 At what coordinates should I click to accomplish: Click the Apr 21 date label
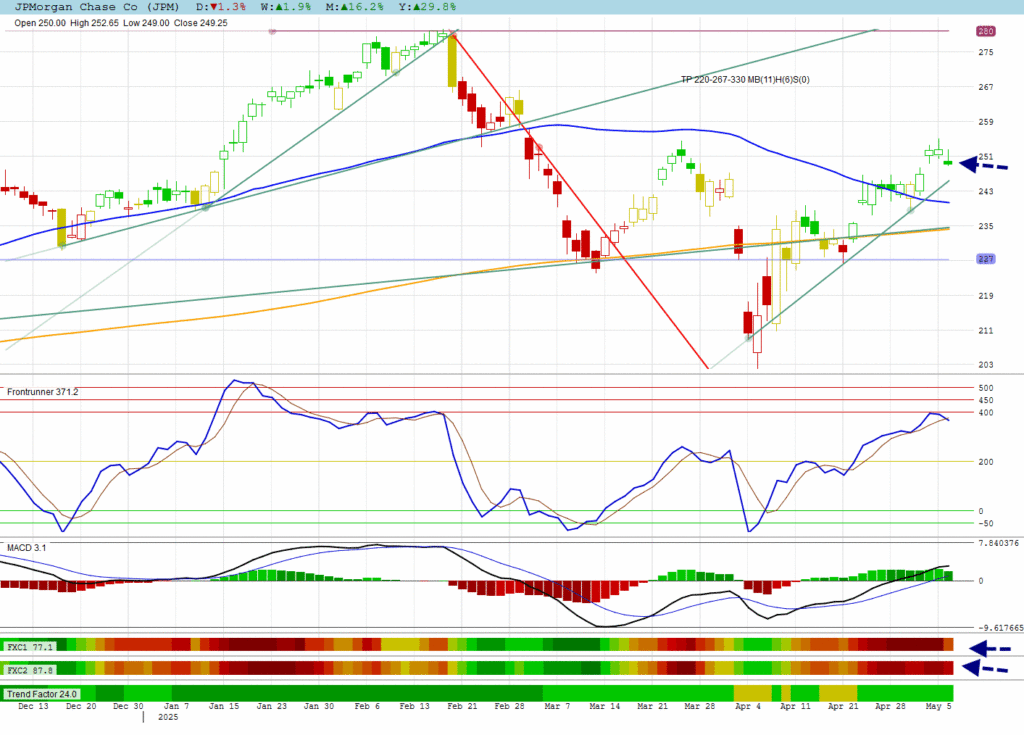tap(843, 706)
